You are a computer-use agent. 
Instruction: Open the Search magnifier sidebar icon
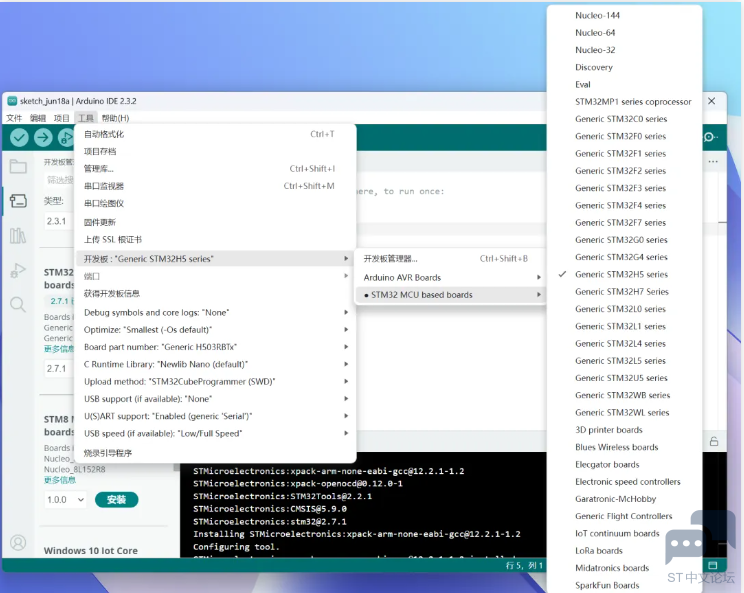coord(18,305)
